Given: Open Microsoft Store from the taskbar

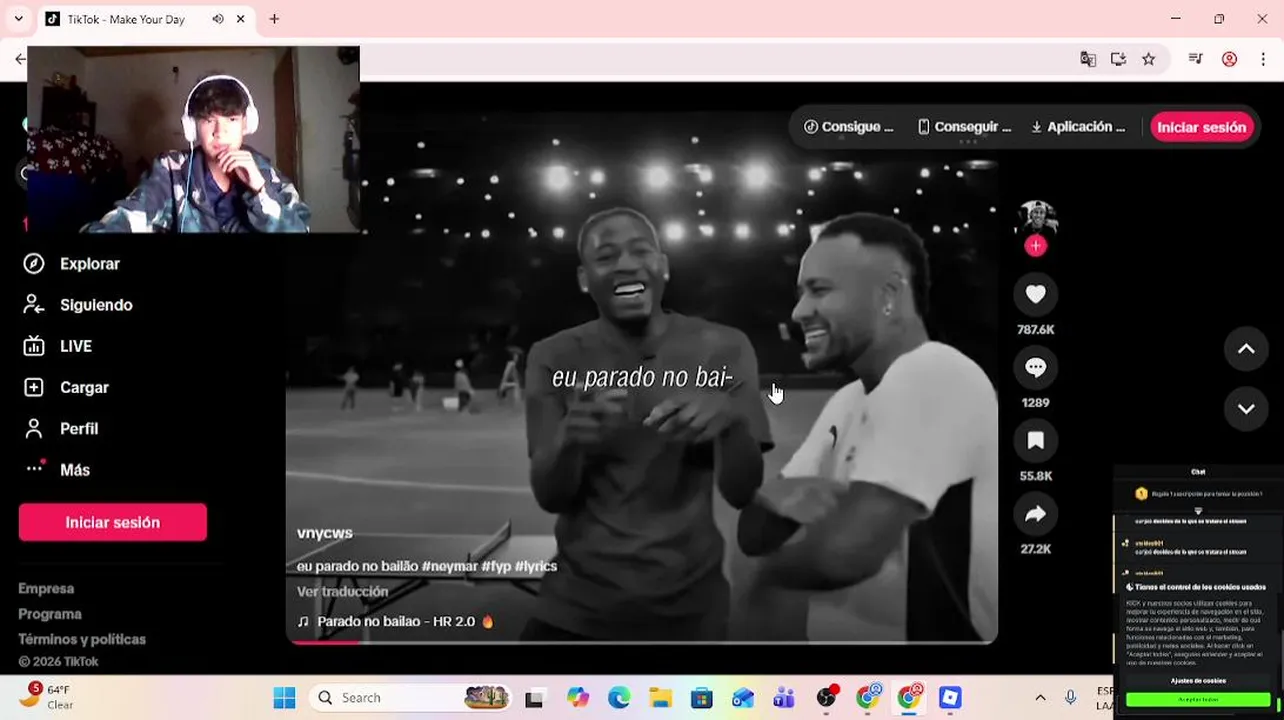Looking at the screenshot, I should [701, 698].
